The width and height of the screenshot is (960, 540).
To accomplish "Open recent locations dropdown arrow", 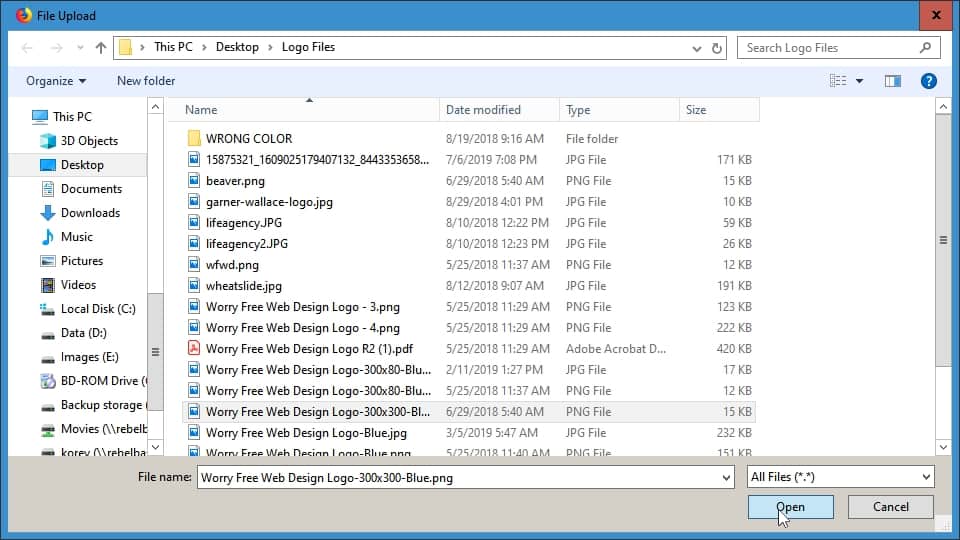I will click(80, 48).
